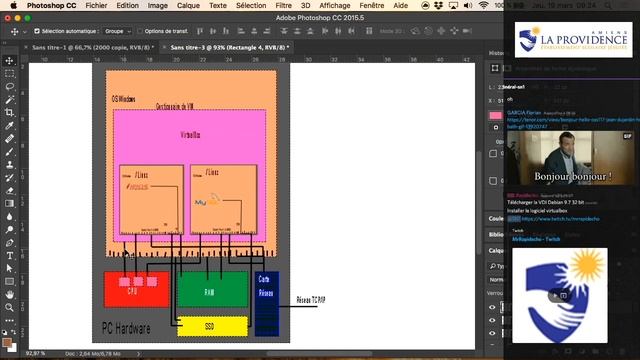
Task: Open the Move tool preset picker arrow
Action: point(24,31)
